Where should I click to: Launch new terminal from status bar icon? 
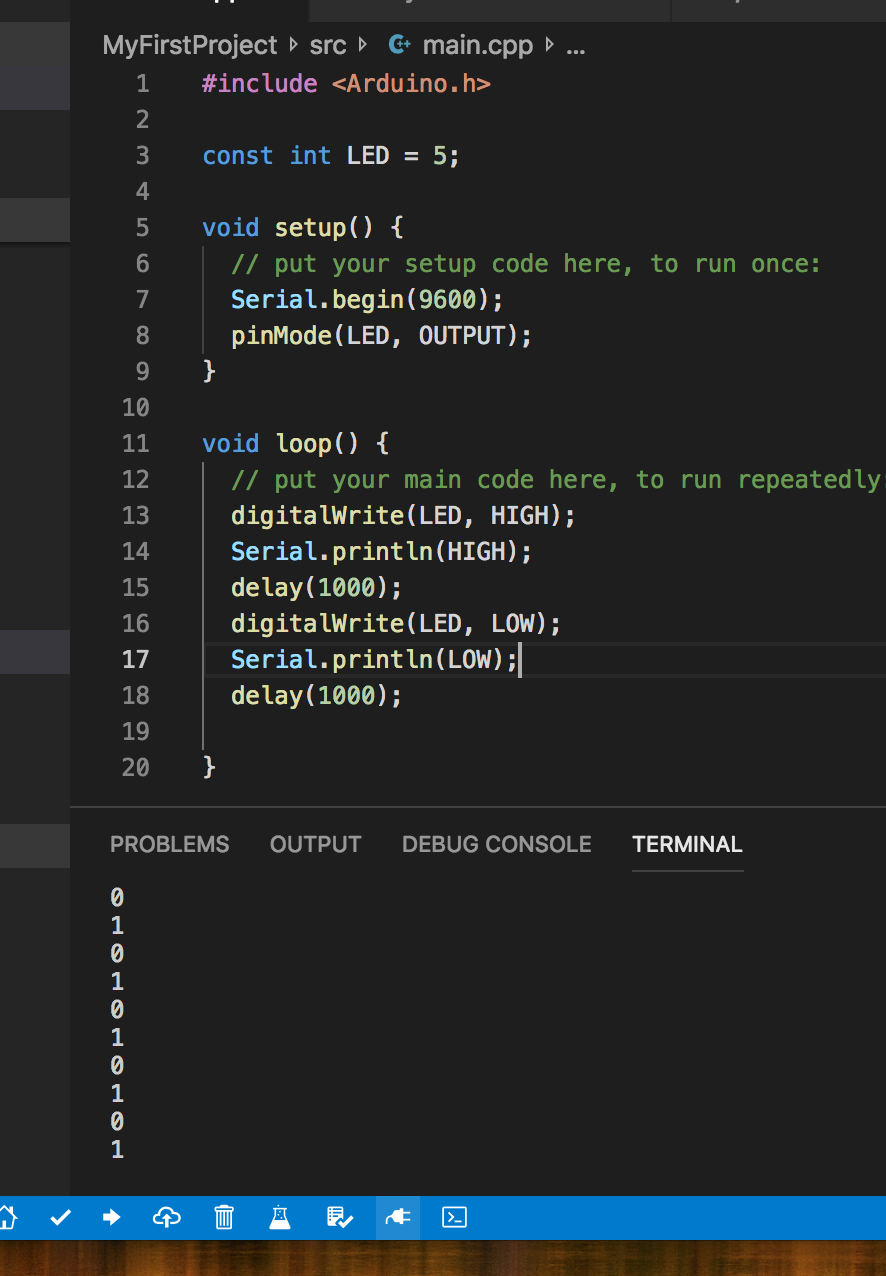(x=455, y=1217)
